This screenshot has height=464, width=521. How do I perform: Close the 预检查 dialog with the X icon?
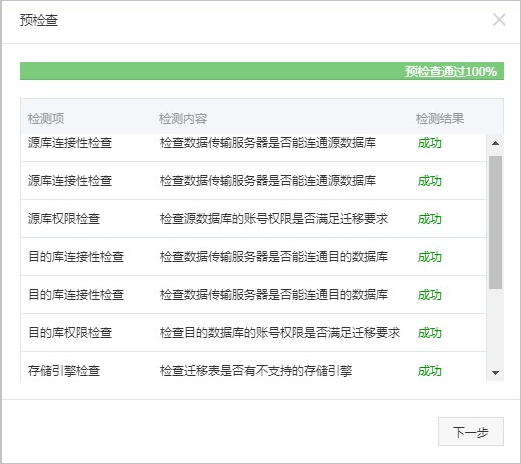point(499,20)
